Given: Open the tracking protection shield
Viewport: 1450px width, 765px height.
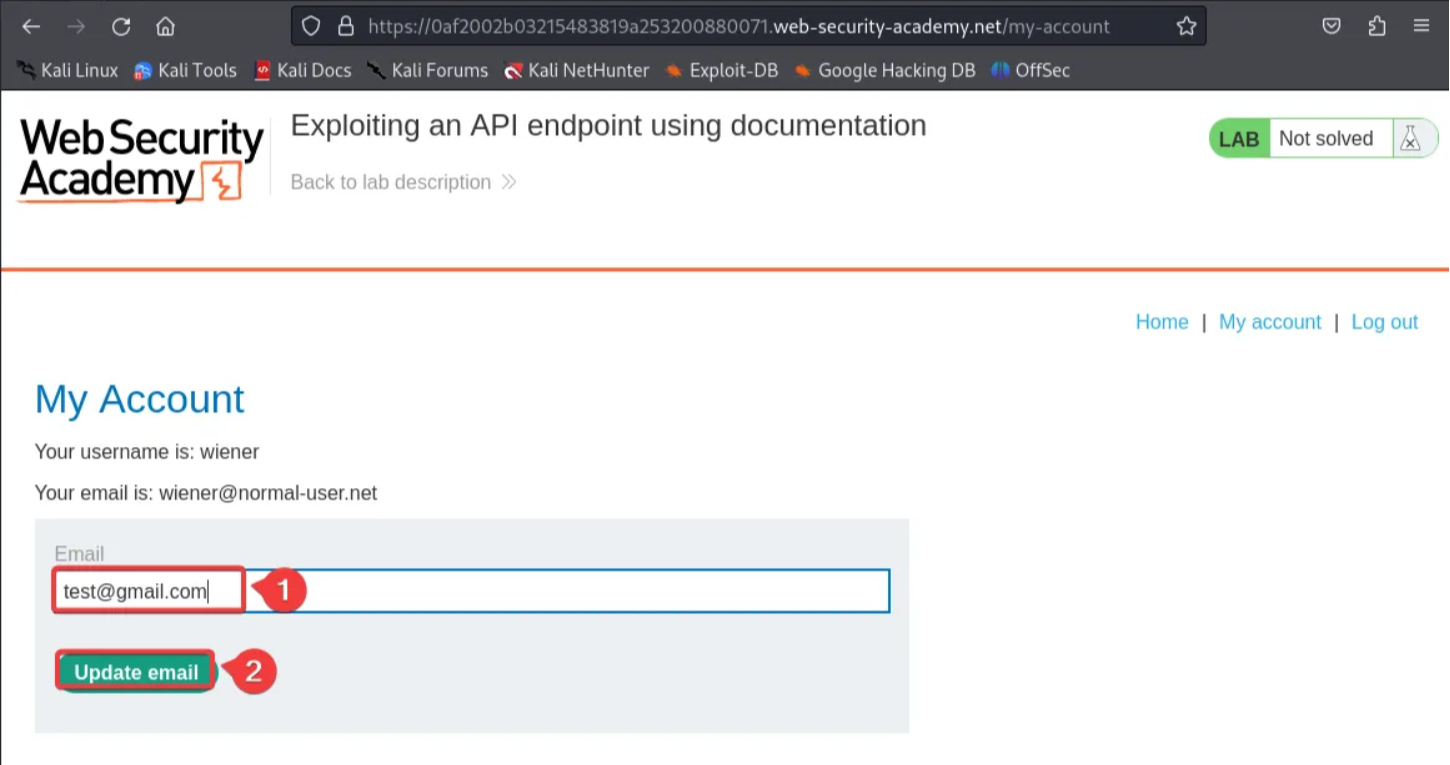Looking at the screenshot, I should [310, 26].
